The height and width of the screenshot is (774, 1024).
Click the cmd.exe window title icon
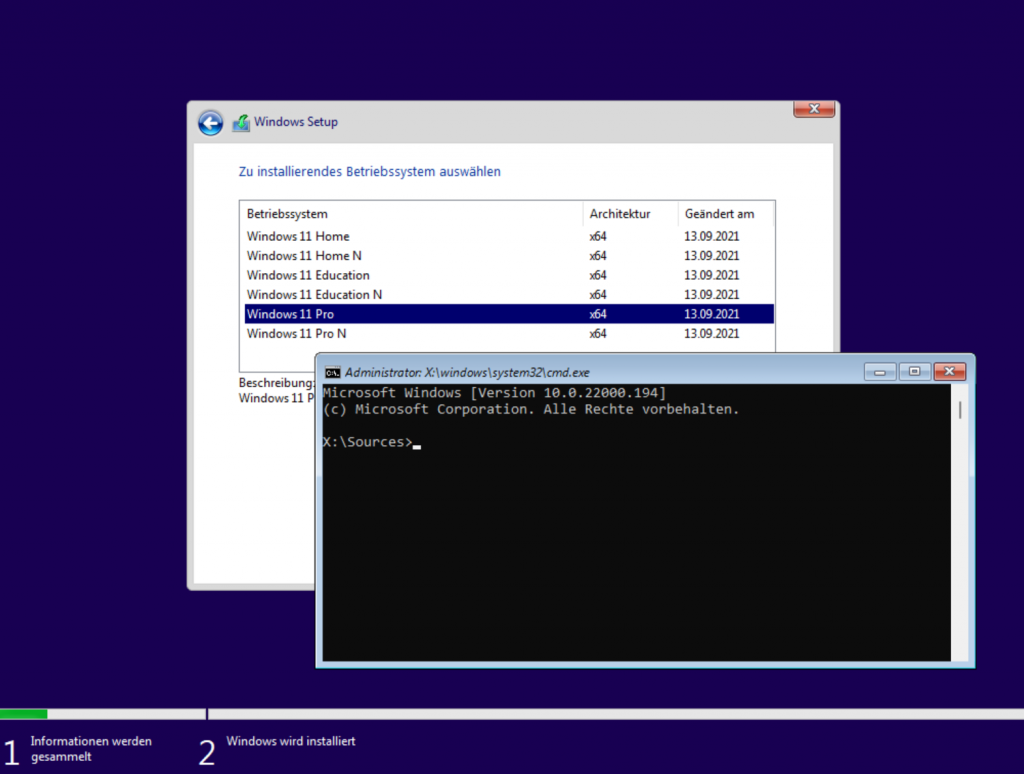[x=332, y=372]
